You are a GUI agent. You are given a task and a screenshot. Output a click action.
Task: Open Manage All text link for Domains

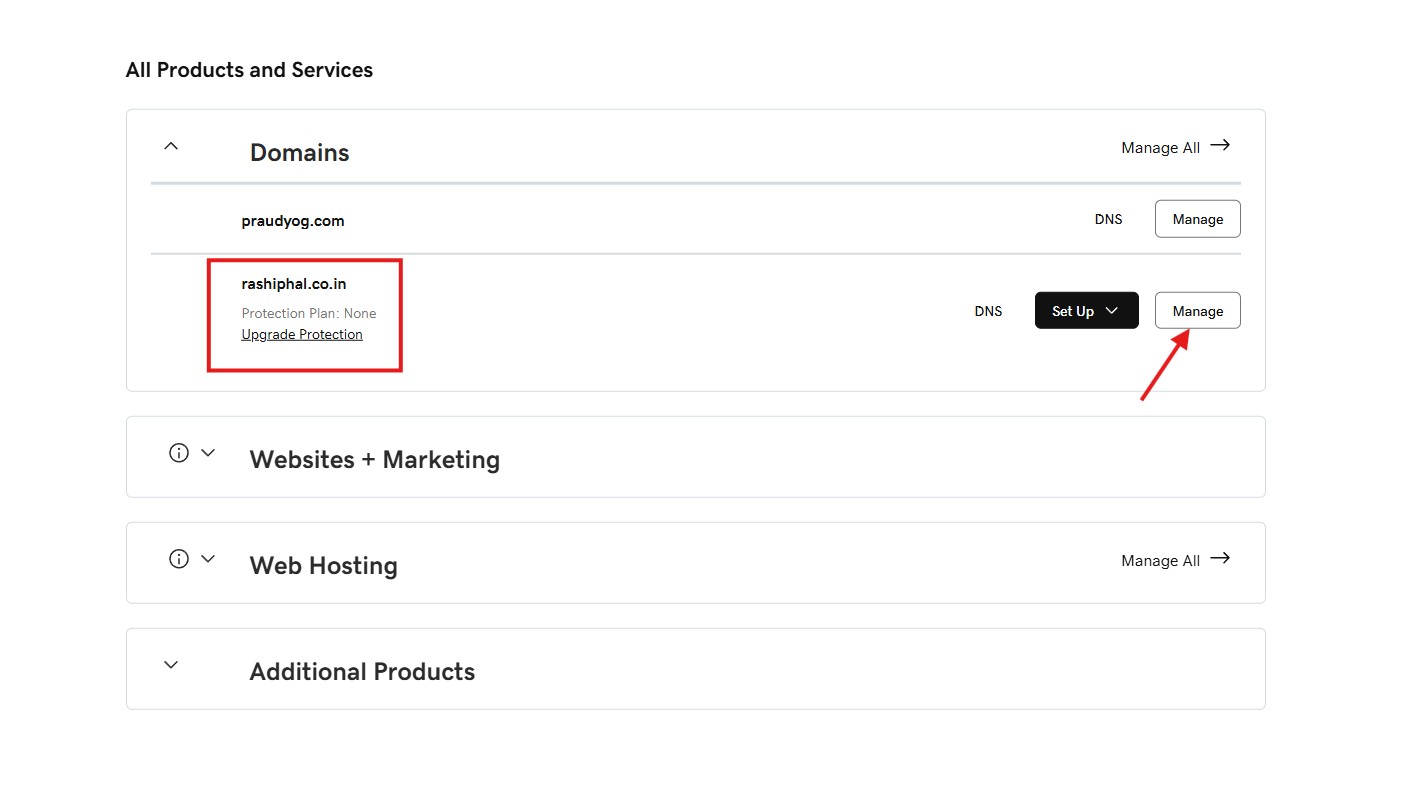coord(1160,148)
